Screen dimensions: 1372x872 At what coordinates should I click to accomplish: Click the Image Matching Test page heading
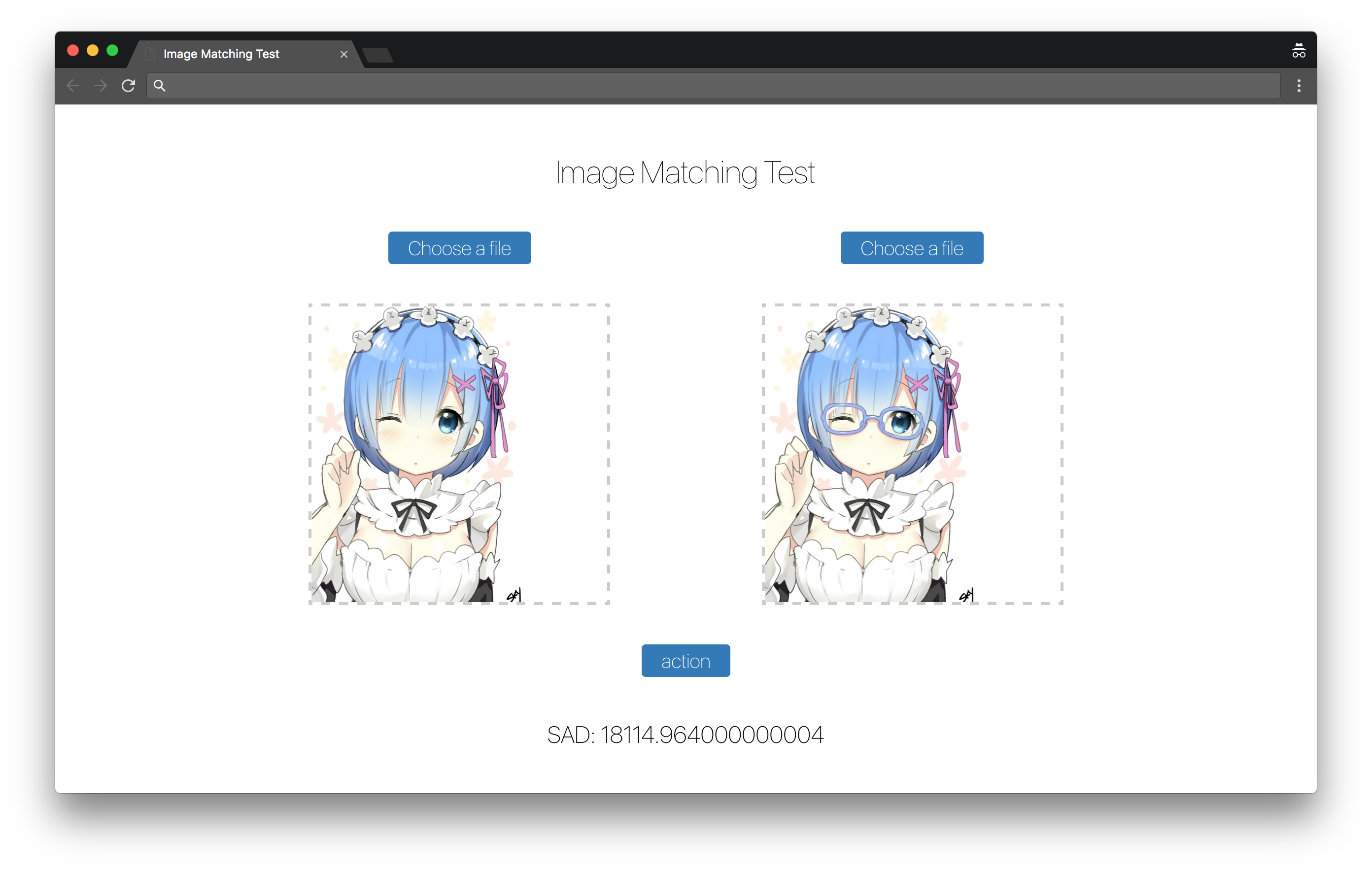click(x=685, y=172)
